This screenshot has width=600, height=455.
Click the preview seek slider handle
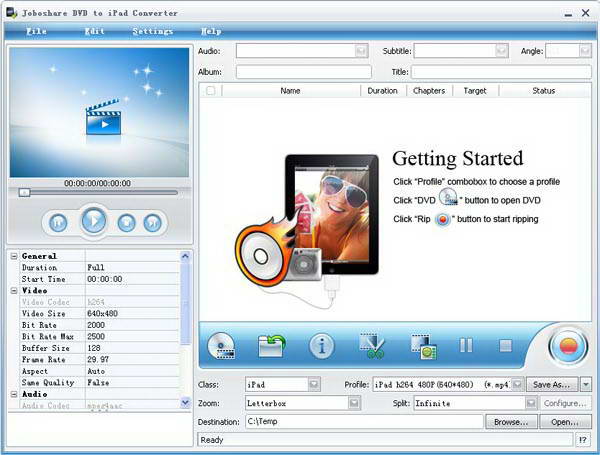24,192
